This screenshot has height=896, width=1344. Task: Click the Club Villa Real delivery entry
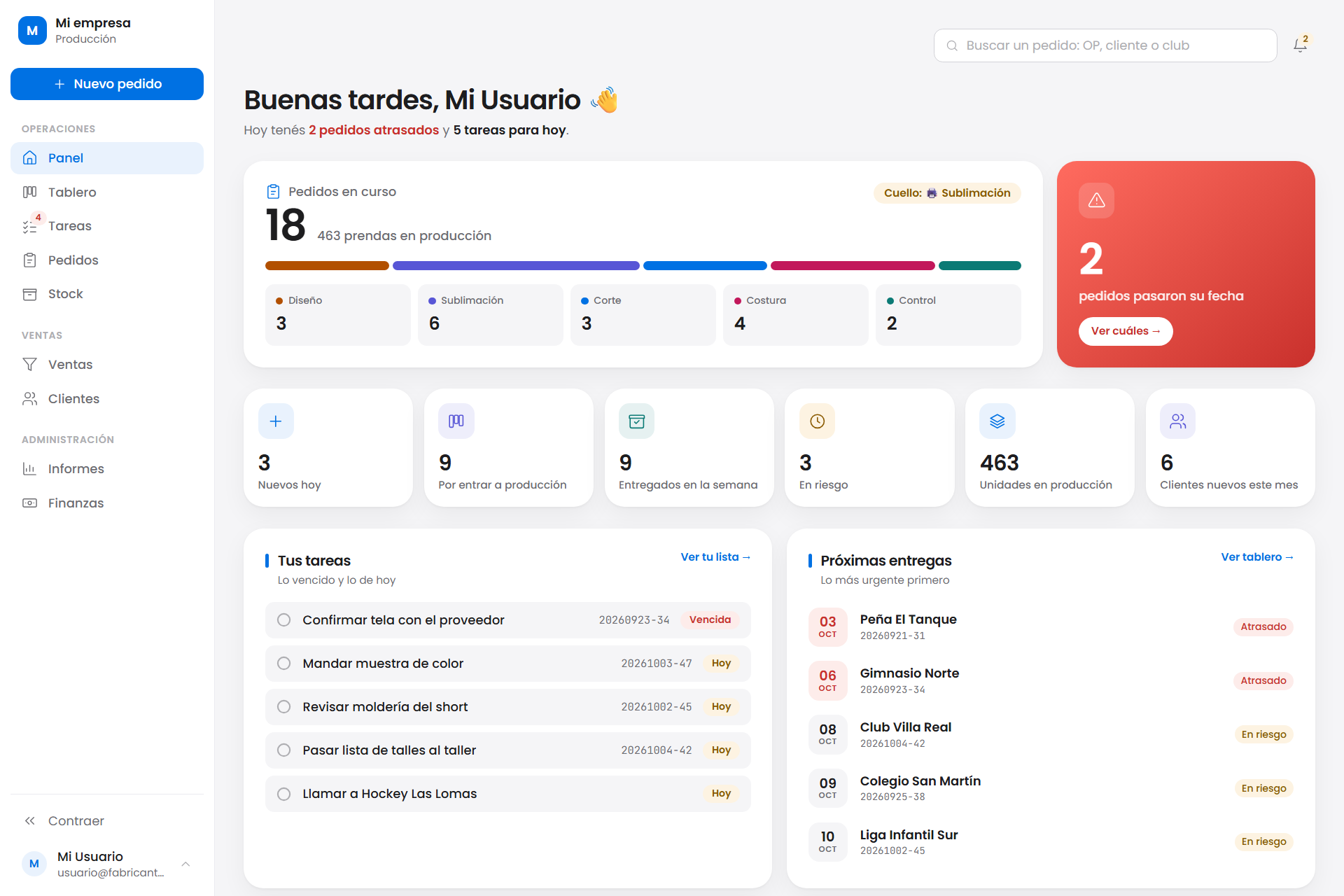pyautogui.click(x=1051, y=735)
